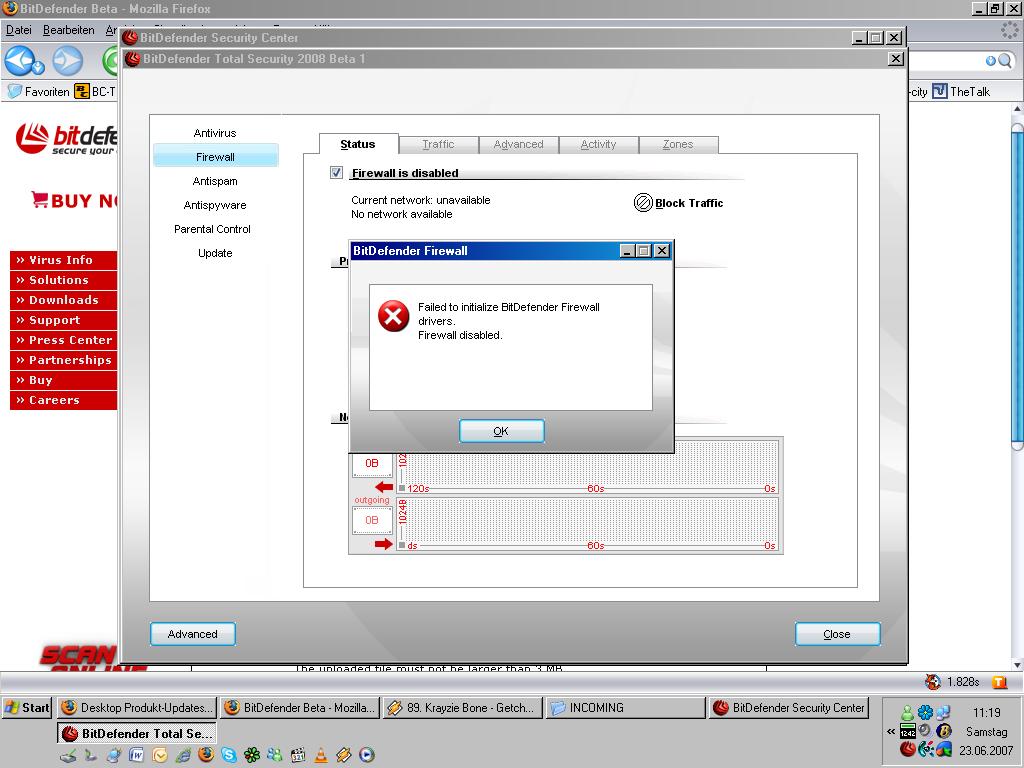Launch Firefox from quick launch bar
The height and width of the screenshot is (768, 1024).
click(x=206, y=755)
